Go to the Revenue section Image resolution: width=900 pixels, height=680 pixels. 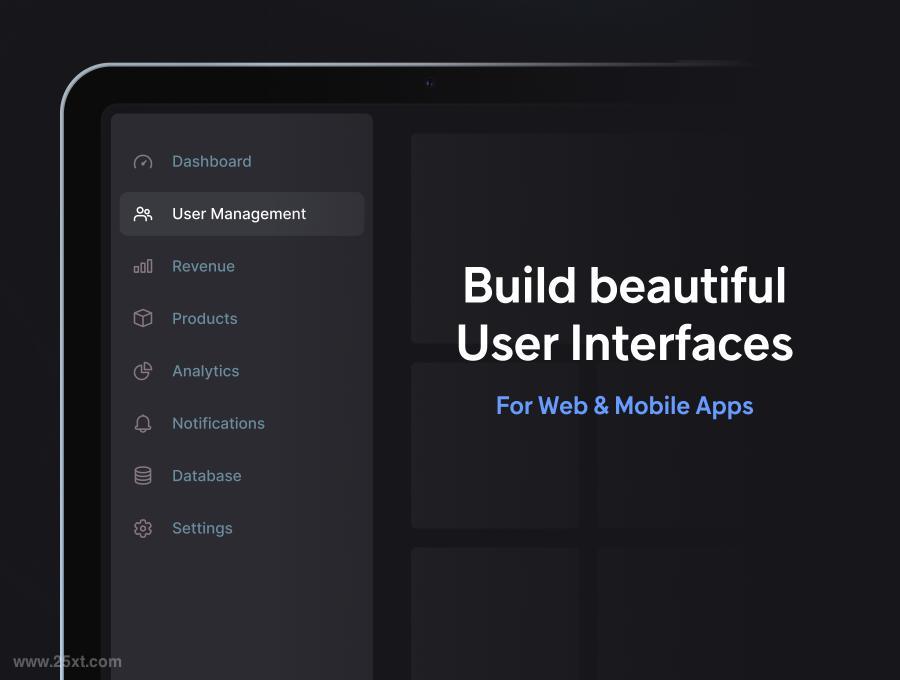pos(204,266)
